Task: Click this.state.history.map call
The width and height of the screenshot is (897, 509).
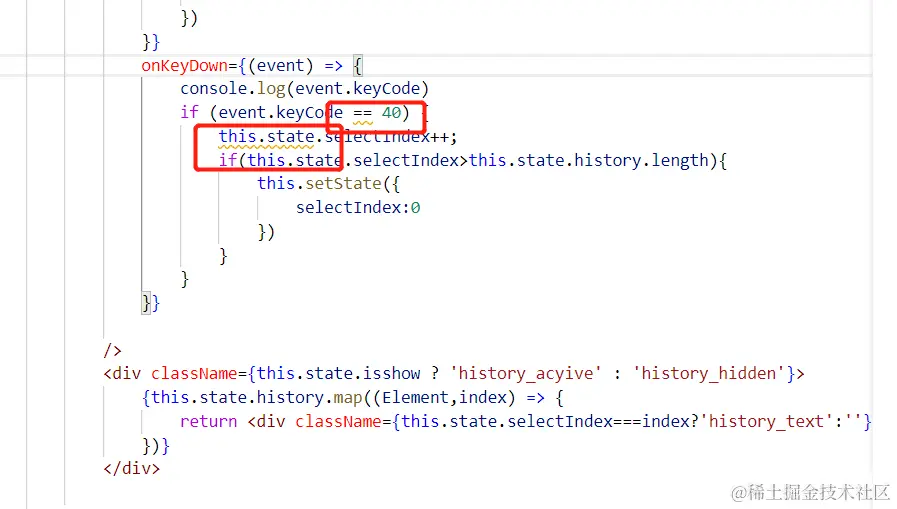Action: point(256,397)
